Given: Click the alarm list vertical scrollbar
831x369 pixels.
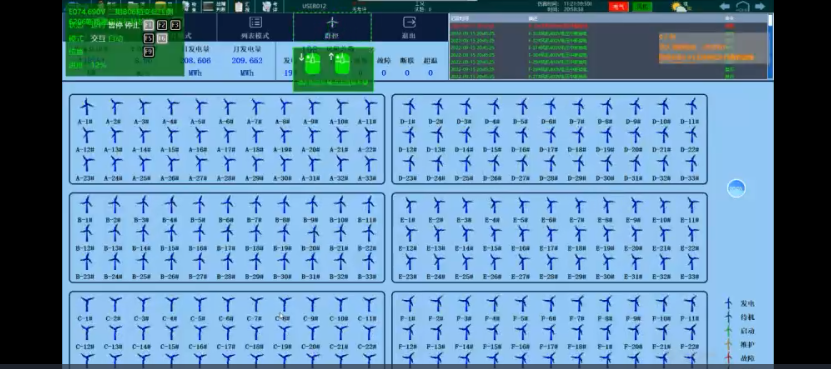Looking at the screenshot, I should 770,46.
